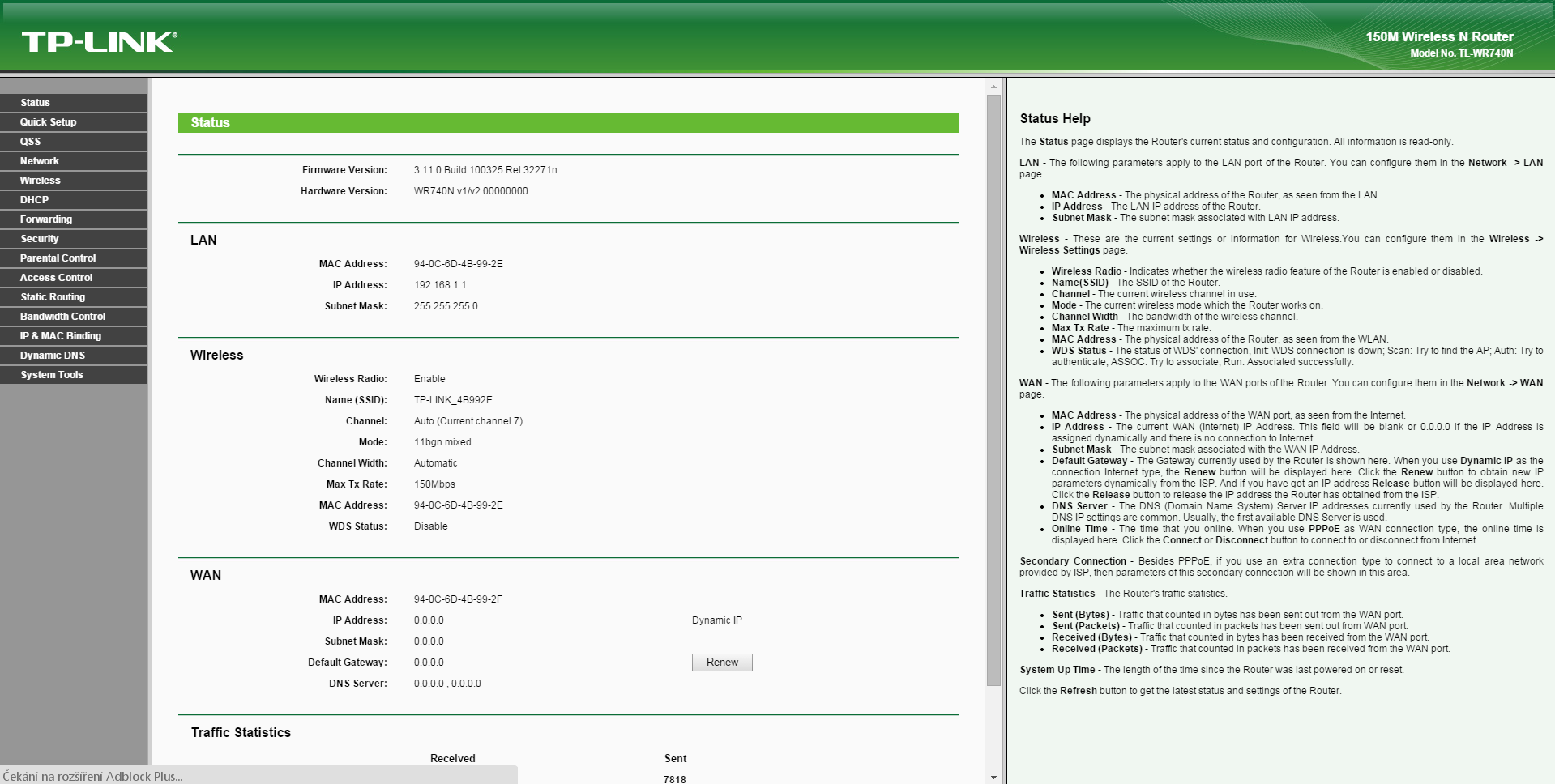Click the green Status section header
Viewport: 1555px width, 784px height.
(569, 123)
